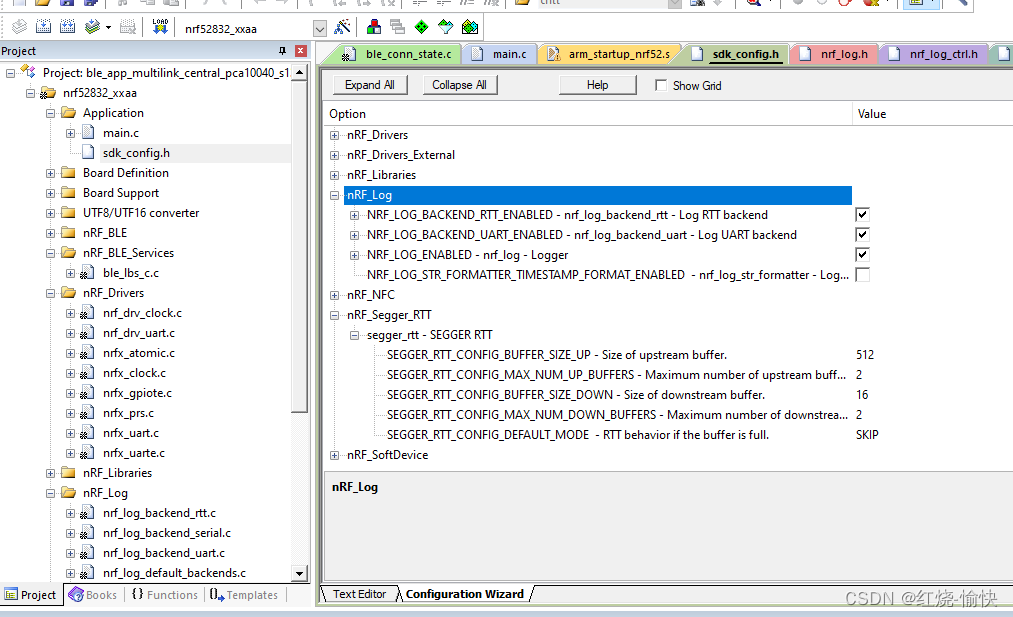Click the file icon of sdk_config.h in tree
The width and height of the screenshot is (1013, 617).
pyautogui.click(x=89, y=152)
